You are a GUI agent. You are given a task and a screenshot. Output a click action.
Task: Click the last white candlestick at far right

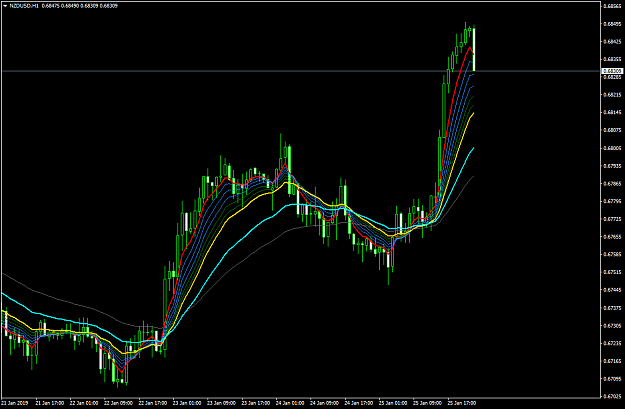point(474,49)
